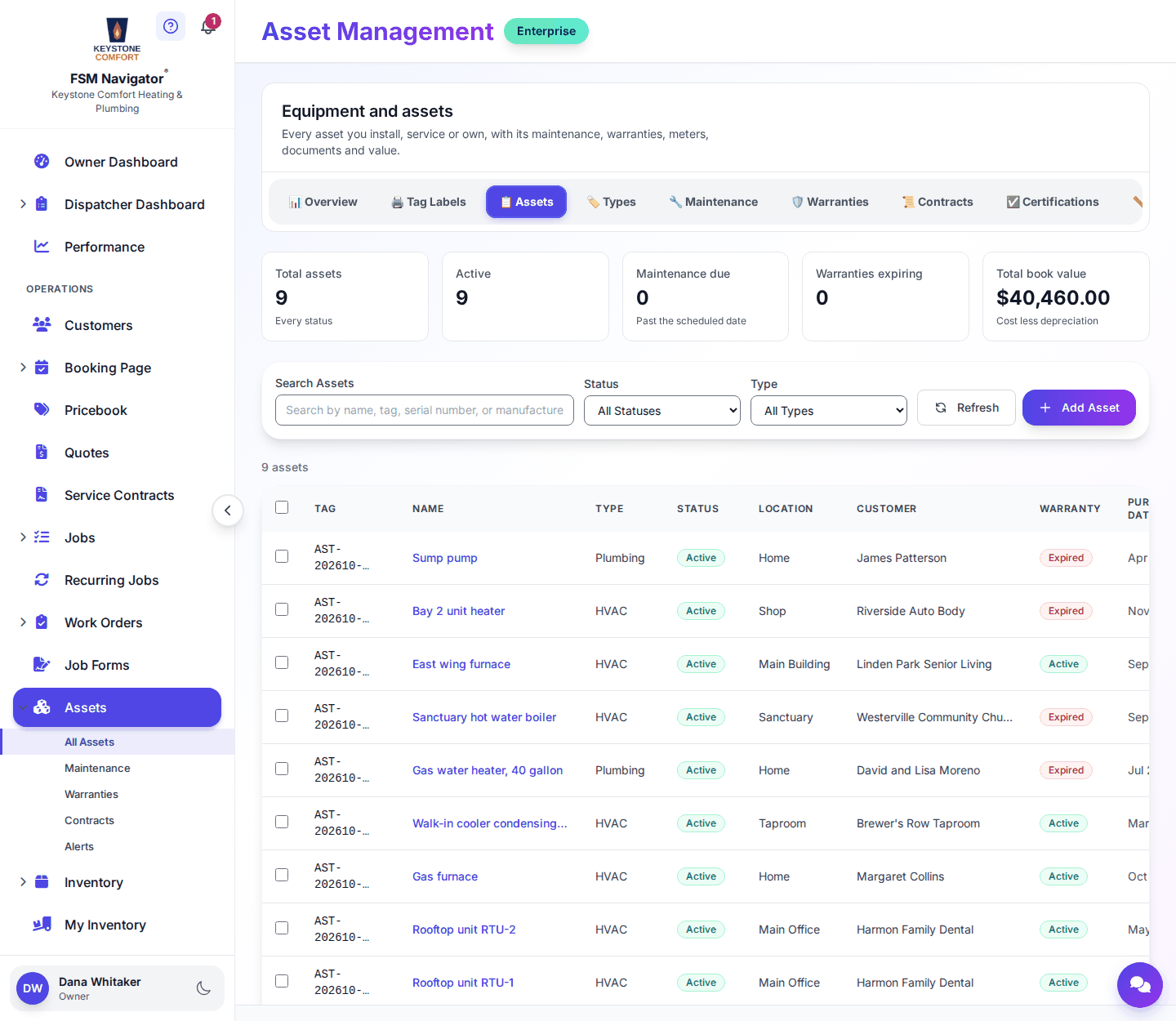
Task: Expand the Booking Page submenu
Action: tap(23, 368)
